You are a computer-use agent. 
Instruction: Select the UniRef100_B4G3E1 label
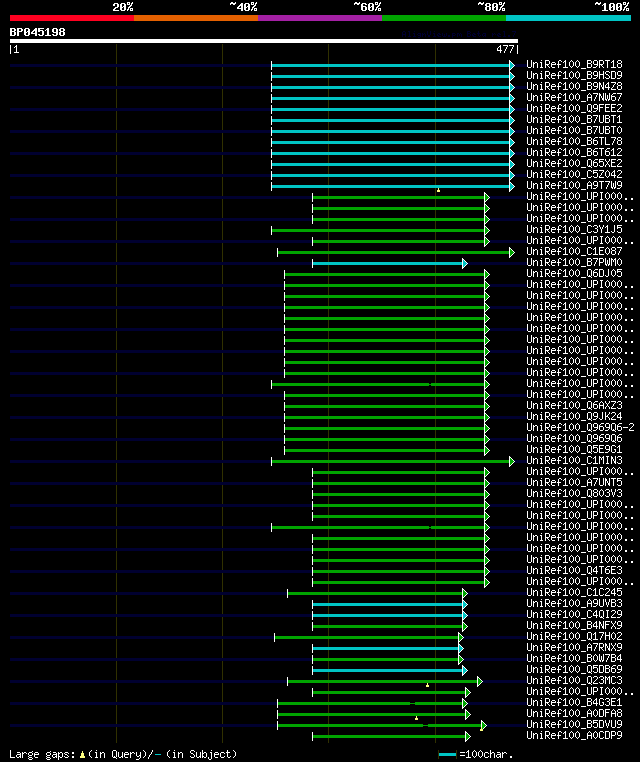tap(574, 702)
